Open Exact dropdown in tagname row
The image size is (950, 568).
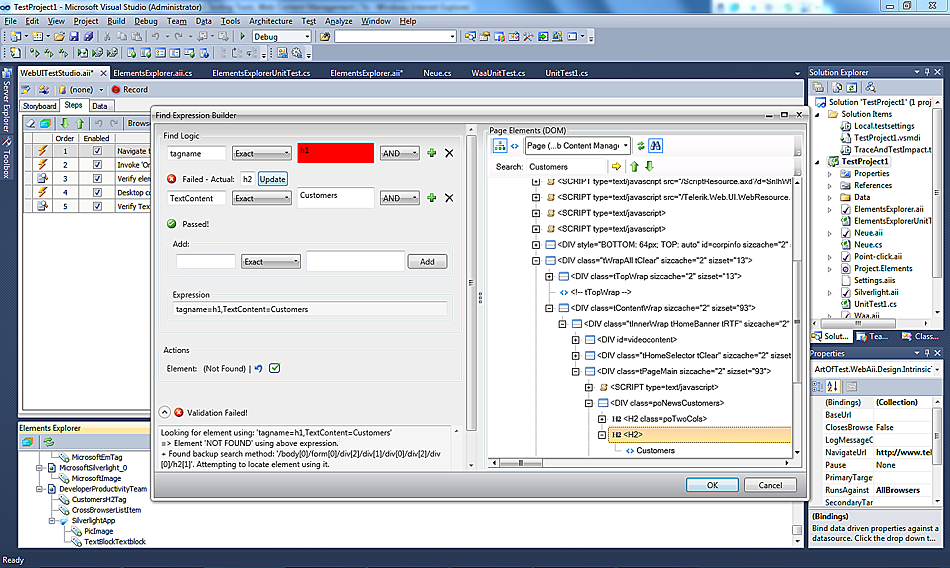[262, 153]
